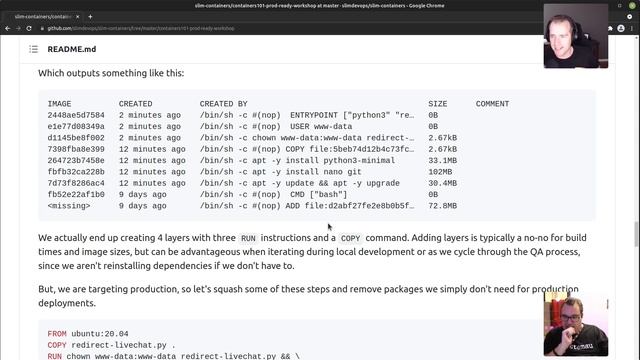Click the bottom-right webcam video thumbnail
This screenshot has height=360, width=640.
coord(576,324)
